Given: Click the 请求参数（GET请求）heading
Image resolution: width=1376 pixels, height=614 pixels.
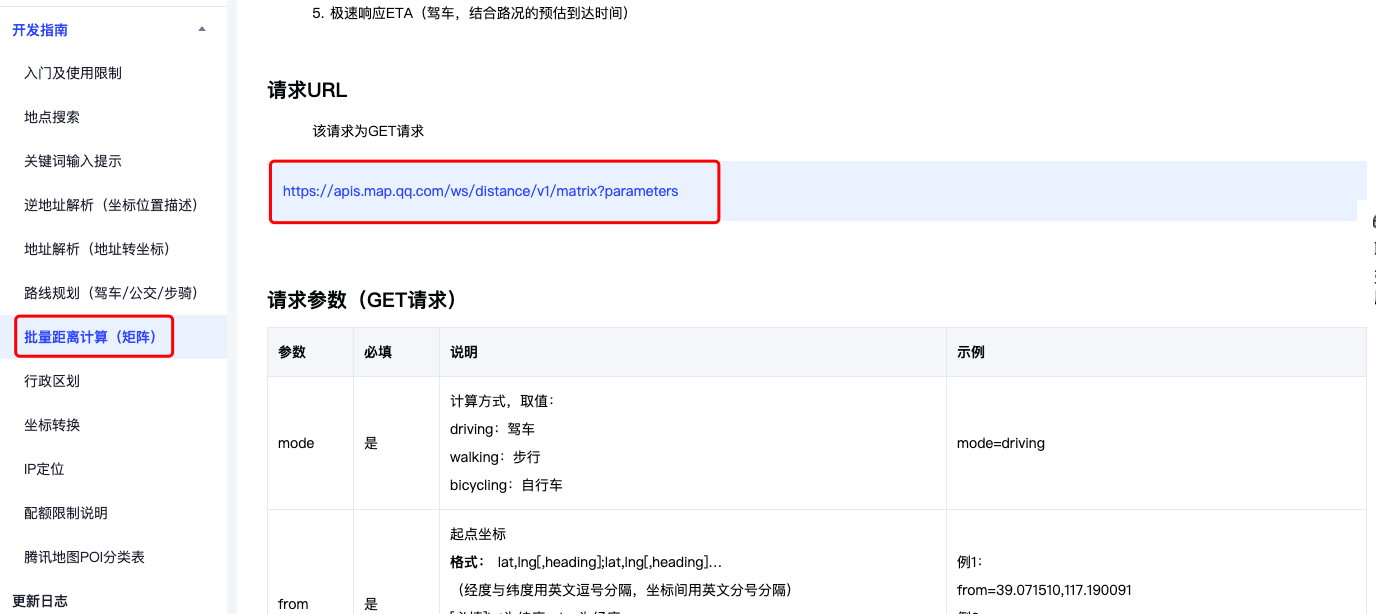Looking at the screenshot, I should [x=362, y=300].
